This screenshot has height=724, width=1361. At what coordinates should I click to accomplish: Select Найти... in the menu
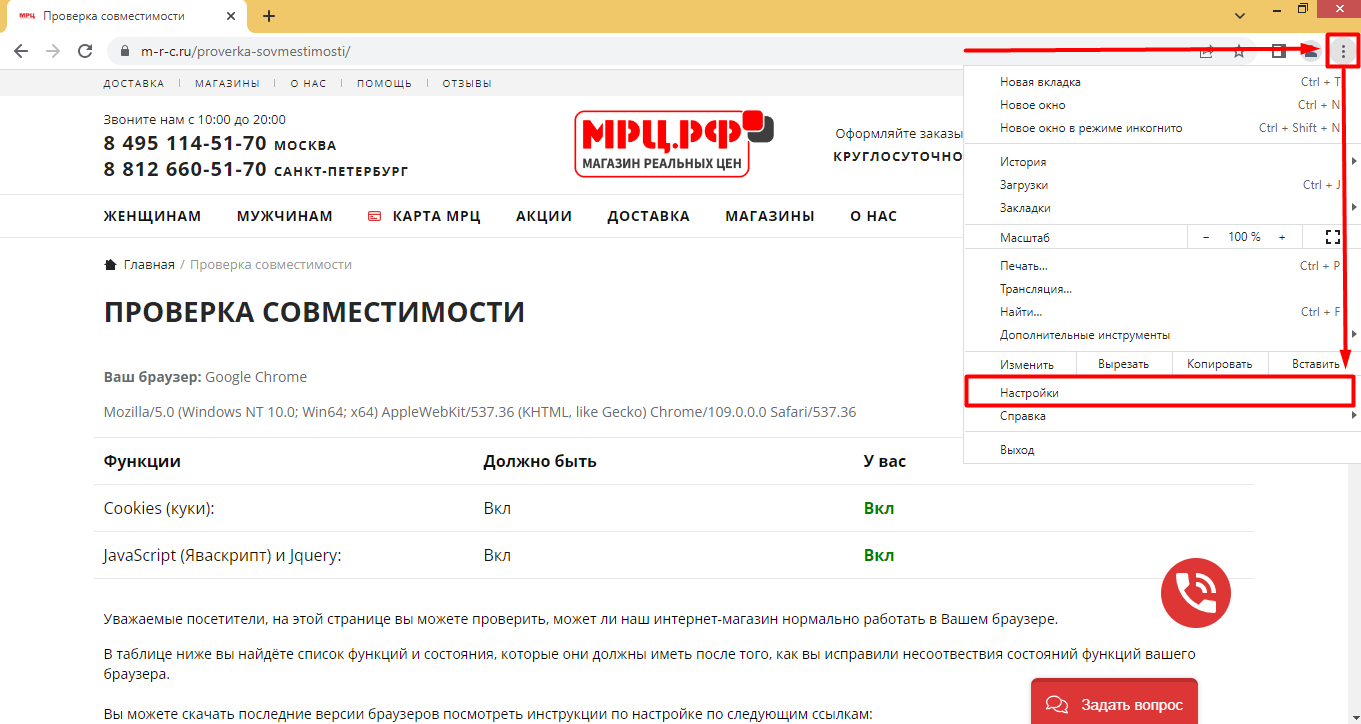pos(1162,312)
